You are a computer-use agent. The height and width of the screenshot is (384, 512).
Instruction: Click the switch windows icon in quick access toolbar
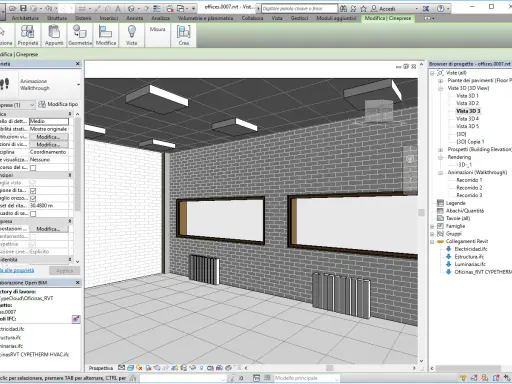click(x=180, y=8)
